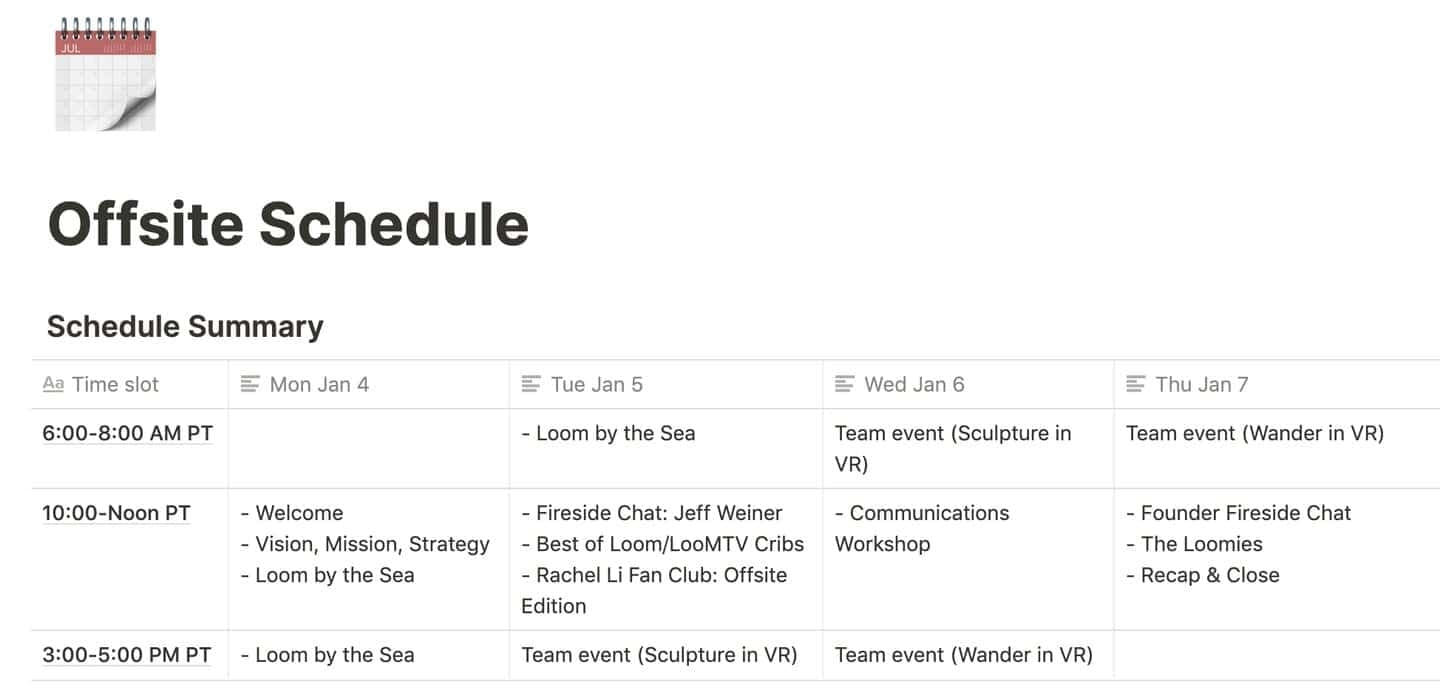Open the Mon Jan 4 column menu
Viewport: 1440px width, 693px height.
click(319, 385)
